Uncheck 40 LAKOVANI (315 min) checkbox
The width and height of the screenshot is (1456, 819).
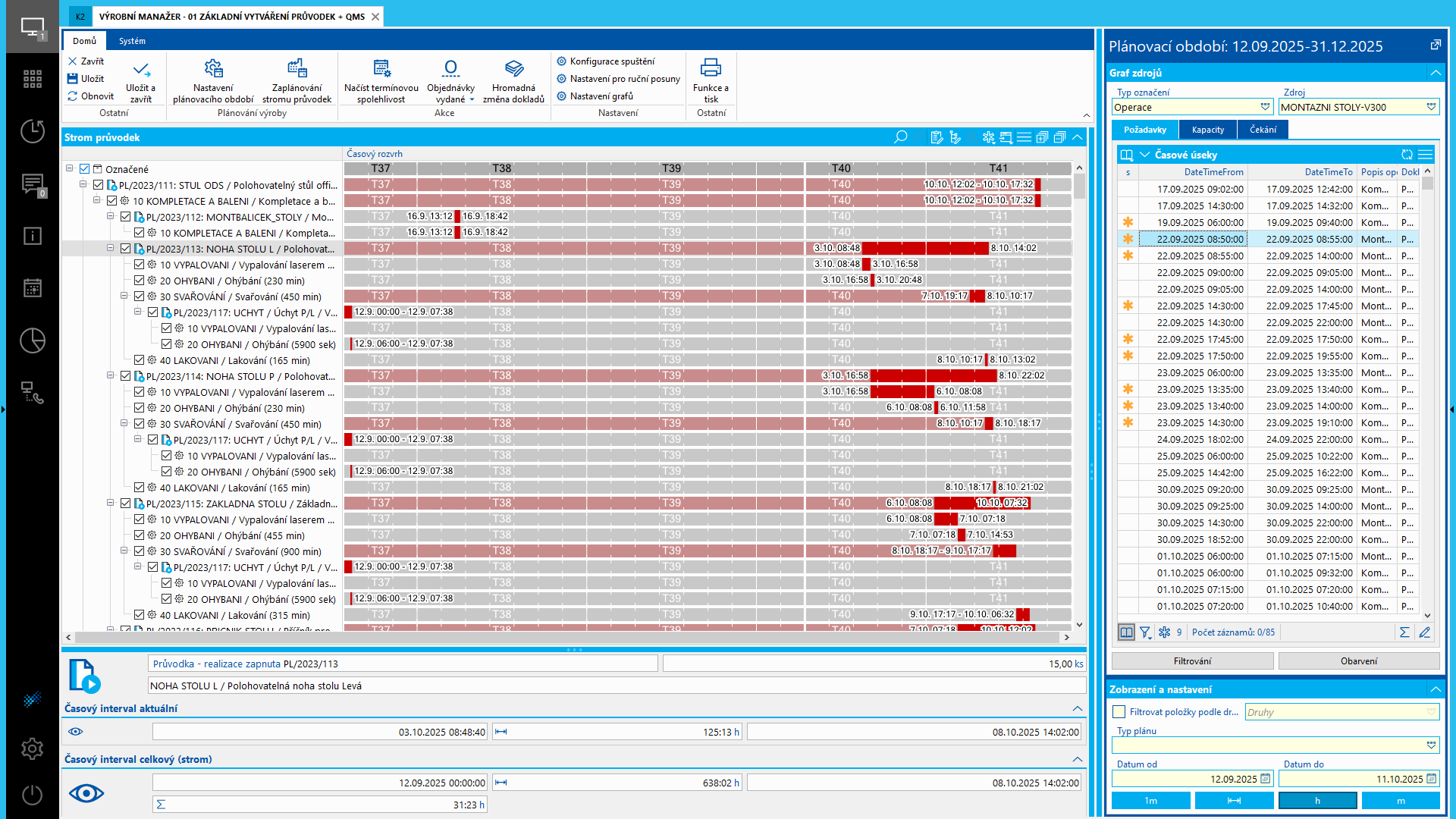pos(140,615)
